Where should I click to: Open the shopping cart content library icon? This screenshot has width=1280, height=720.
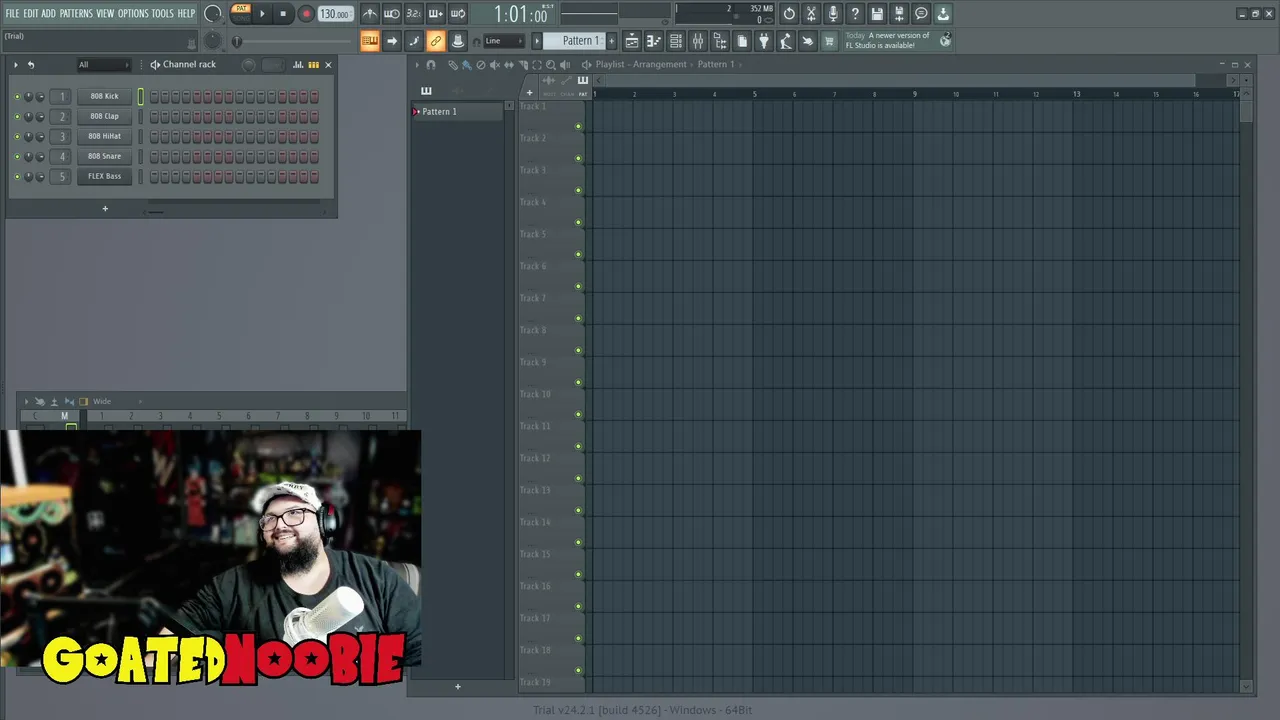829,41
